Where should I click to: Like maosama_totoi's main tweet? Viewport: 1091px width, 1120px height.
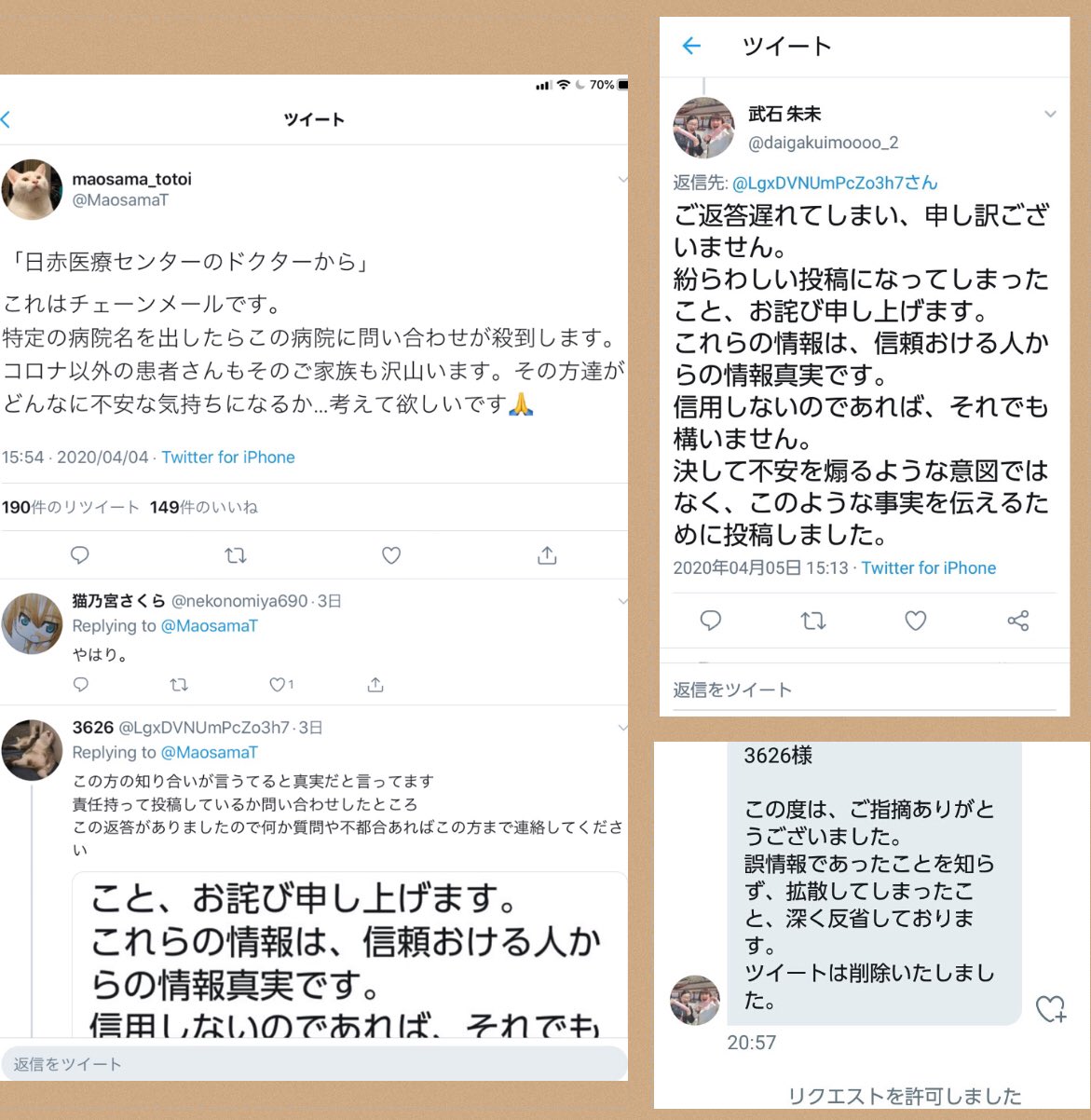point(391,555)
